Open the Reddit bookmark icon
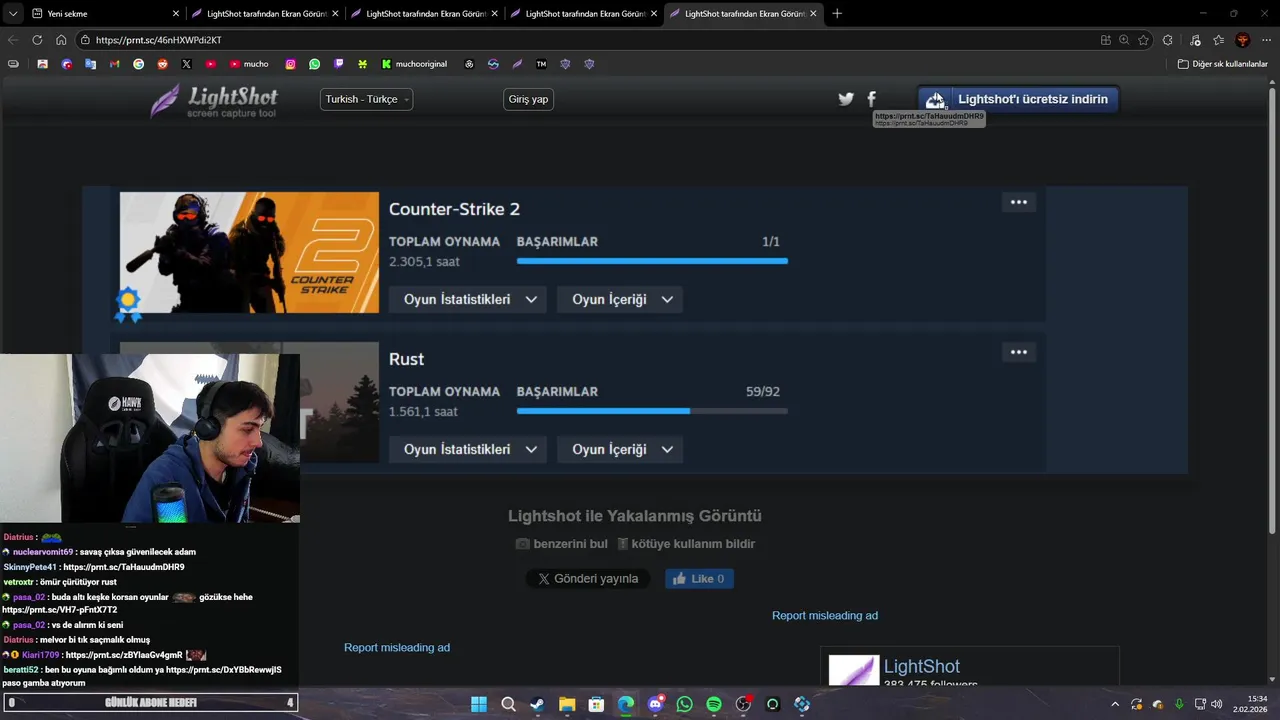The width and height of the screenshot is (1280, 720). click(x=163, y=64)
